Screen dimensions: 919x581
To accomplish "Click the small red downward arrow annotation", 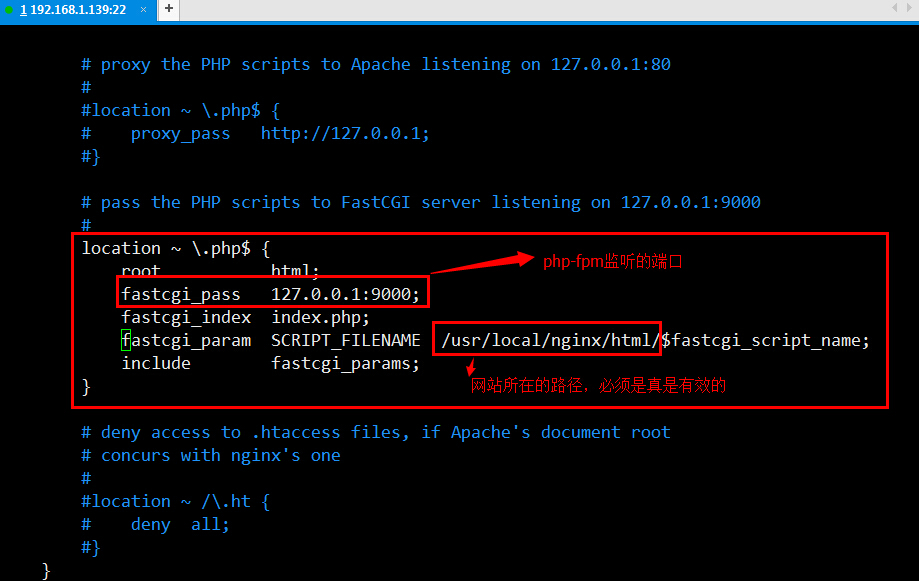I will pos(468,368).
